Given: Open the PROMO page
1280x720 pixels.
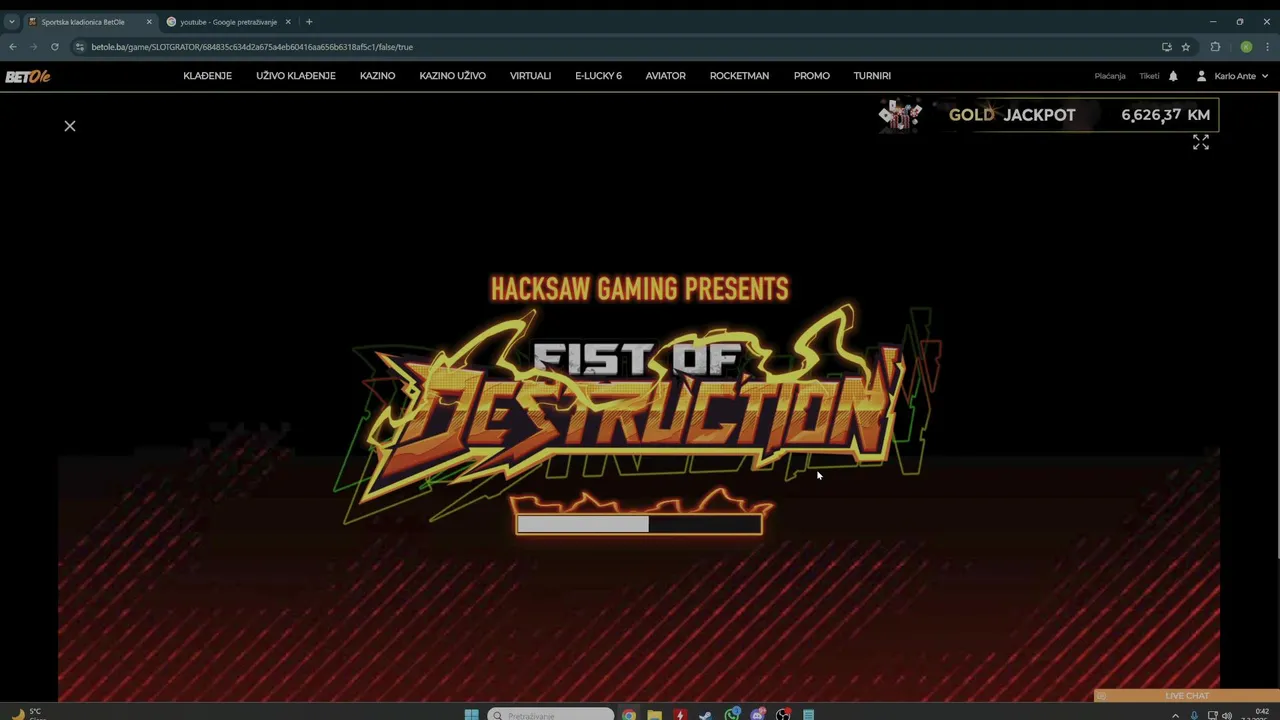Looking at the screenshot, I should coord(811,76).
